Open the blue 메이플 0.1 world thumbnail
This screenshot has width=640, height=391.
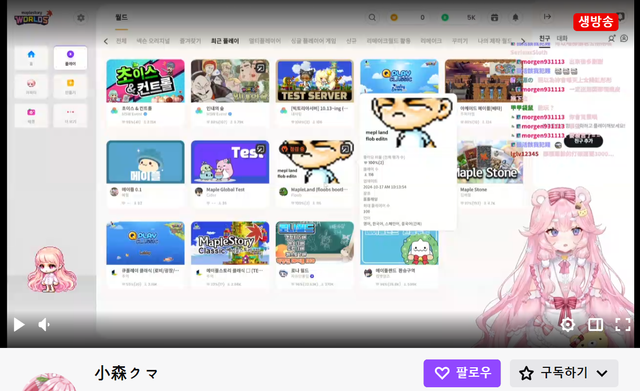[x=145, y=162]
